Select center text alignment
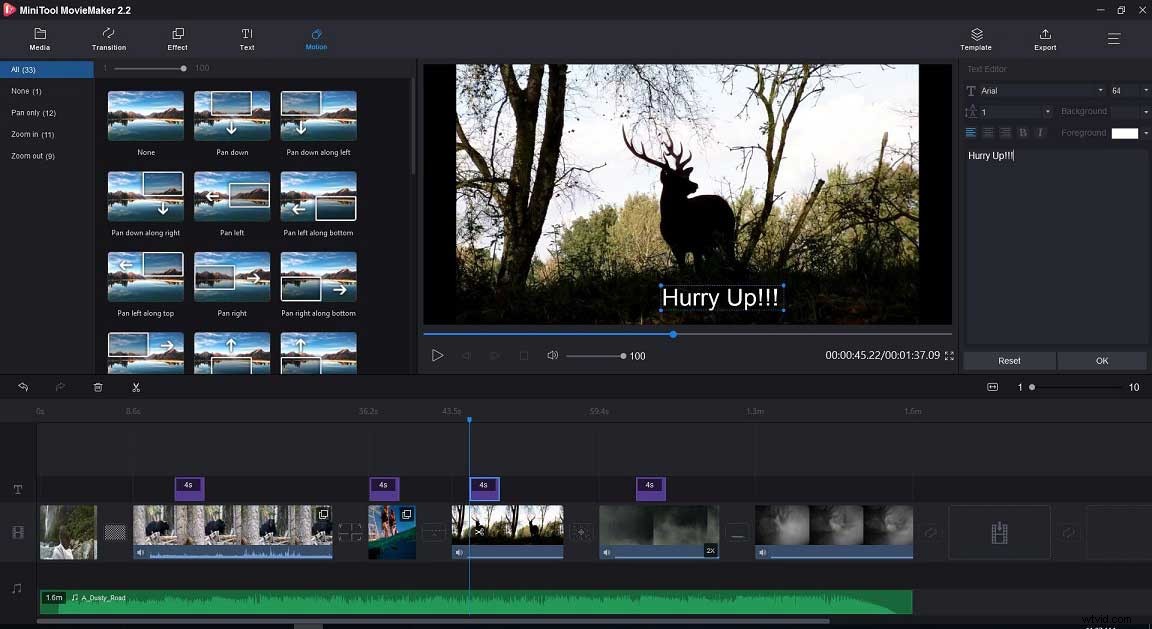This screenshot has height=629, width=1152. tap(987, 132)
